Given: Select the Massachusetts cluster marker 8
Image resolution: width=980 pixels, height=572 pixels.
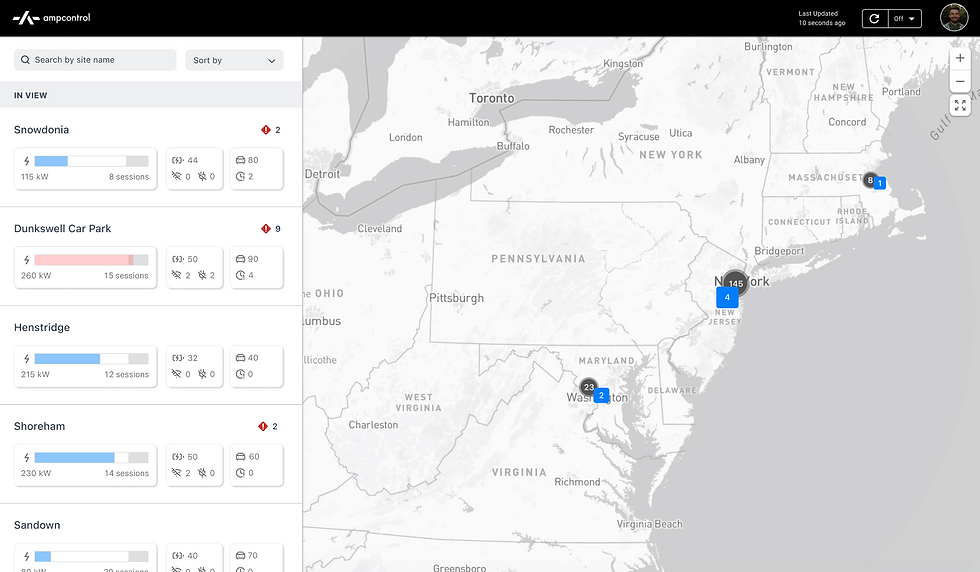Looking at the screenshot, I should (x=870, y=180).
